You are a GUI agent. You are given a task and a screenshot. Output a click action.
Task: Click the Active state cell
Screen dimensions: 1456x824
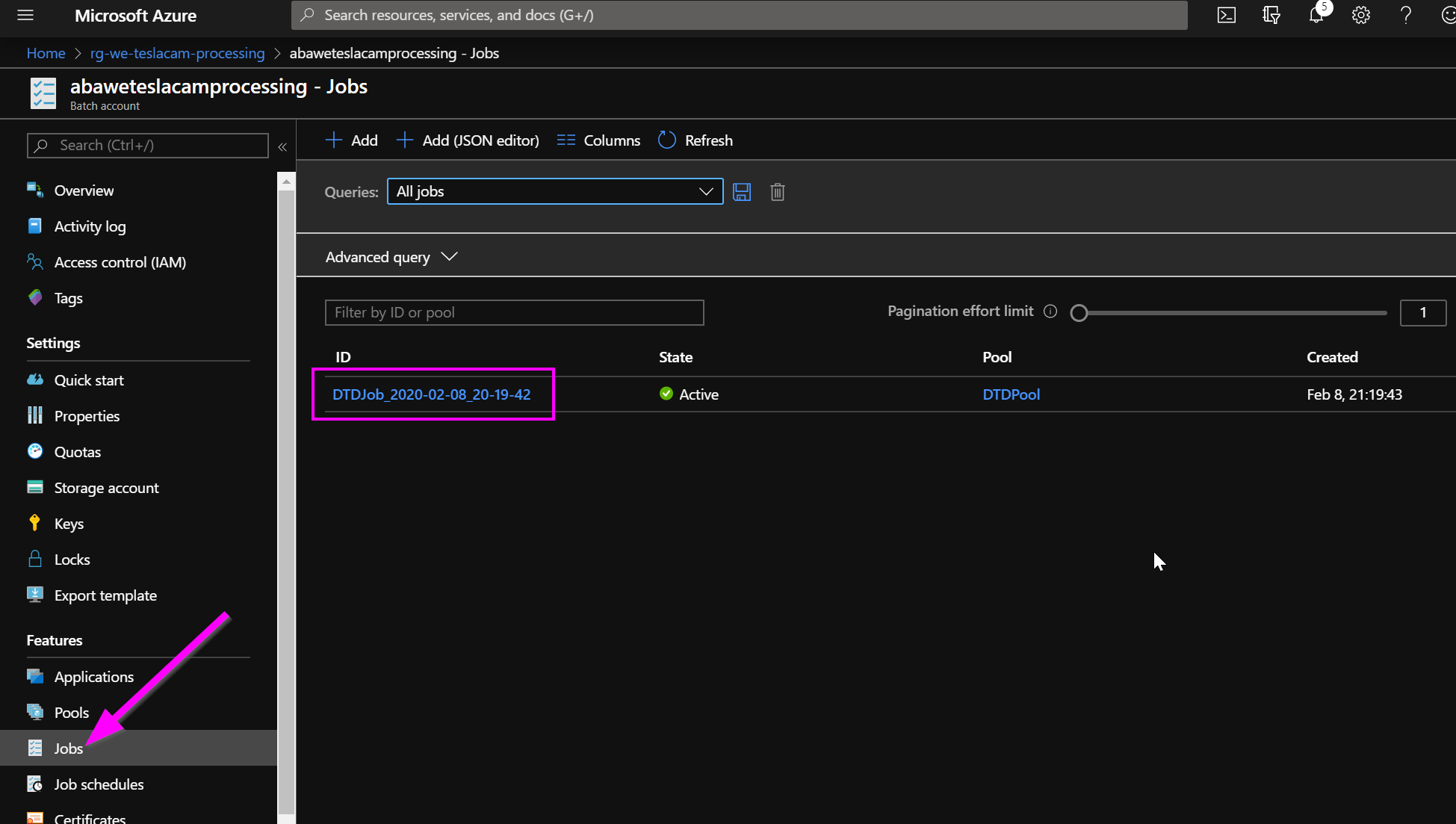[x=689, y=394]
